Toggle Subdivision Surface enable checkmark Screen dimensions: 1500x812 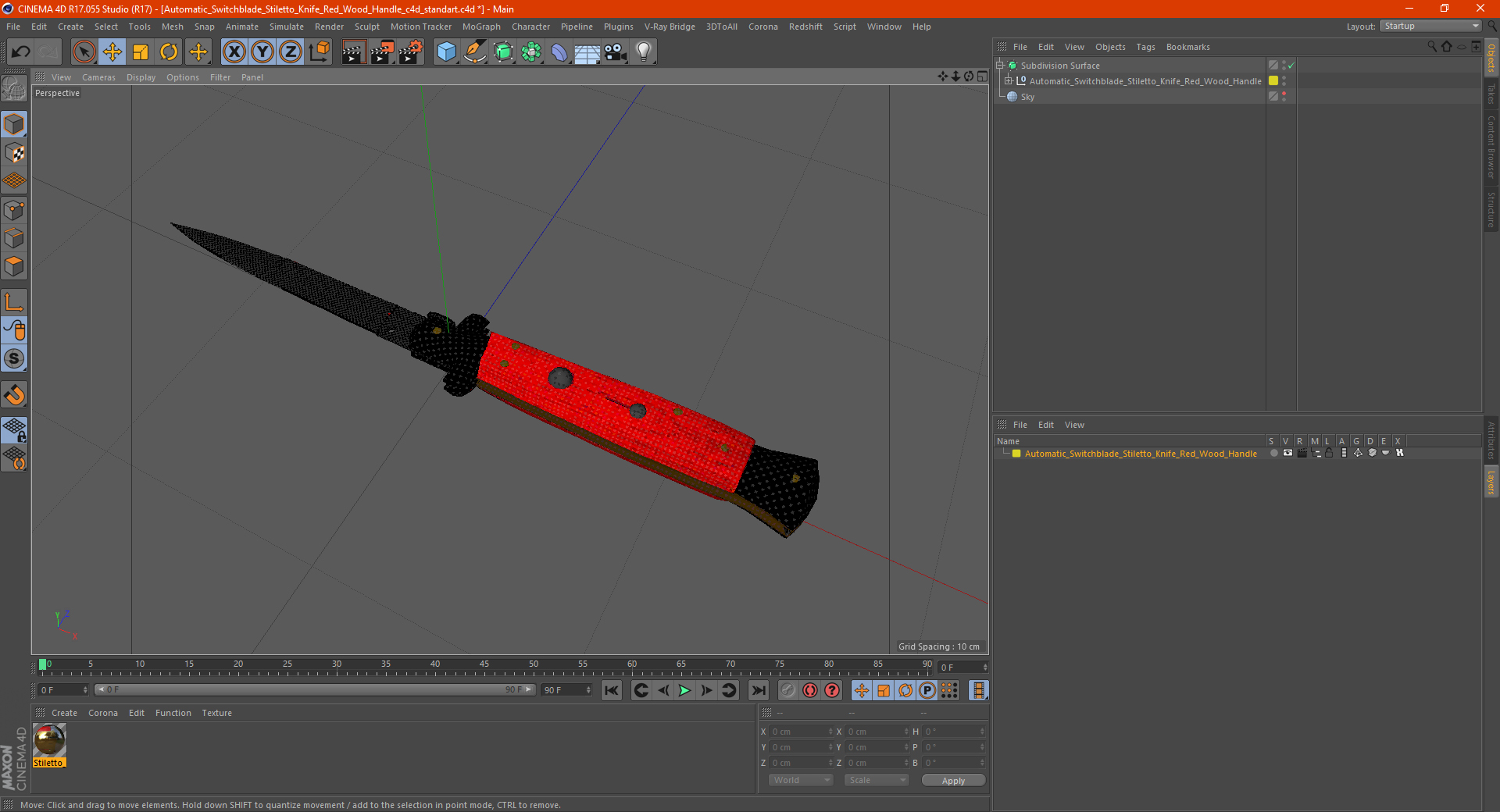pos(1291,66)
